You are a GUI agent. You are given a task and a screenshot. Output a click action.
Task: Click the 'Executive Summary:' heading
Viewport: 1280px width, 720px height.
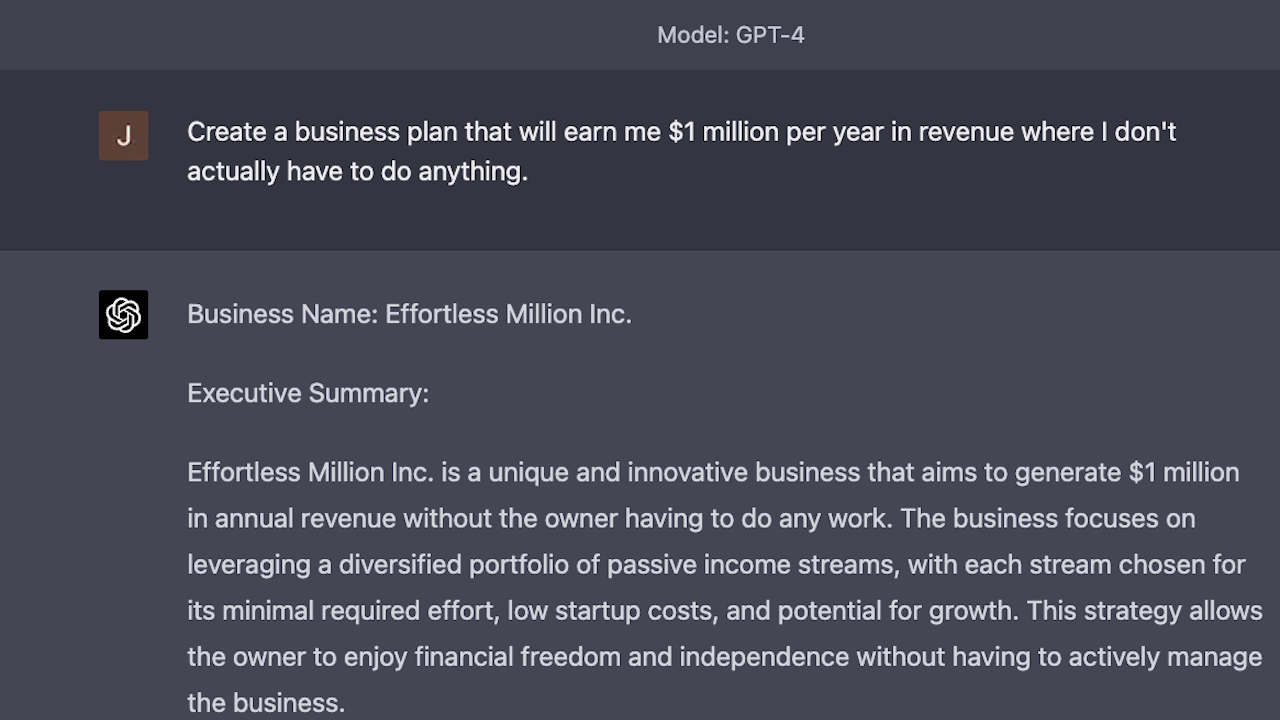pos(308,393)
